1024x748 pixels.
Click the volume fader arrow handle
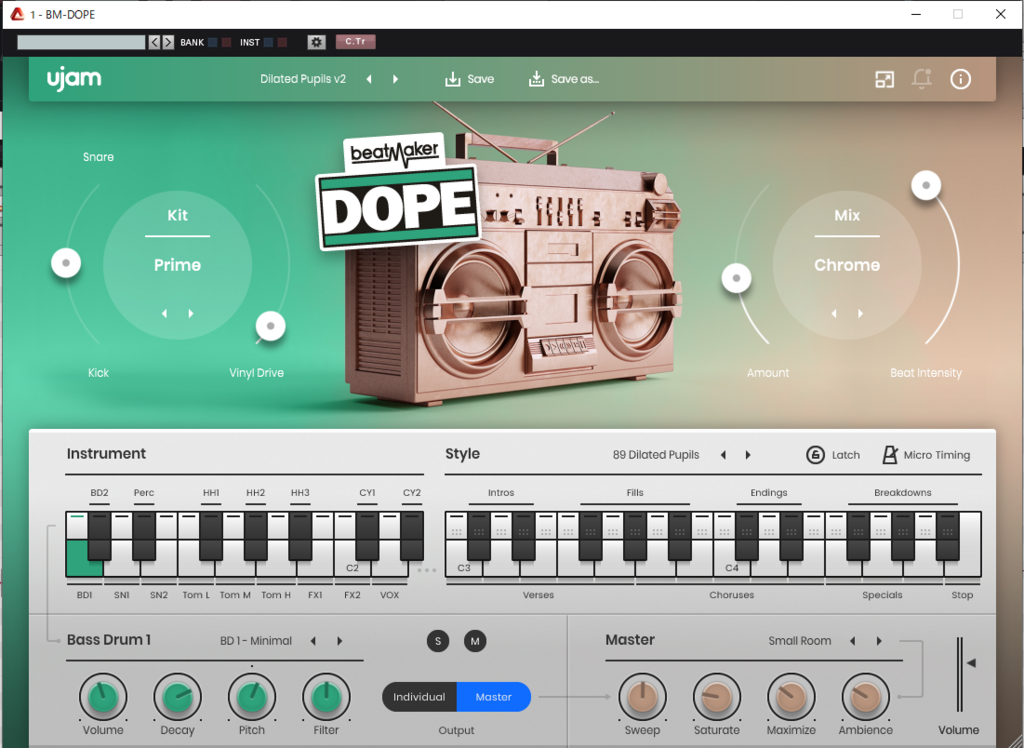pos(971,662)
